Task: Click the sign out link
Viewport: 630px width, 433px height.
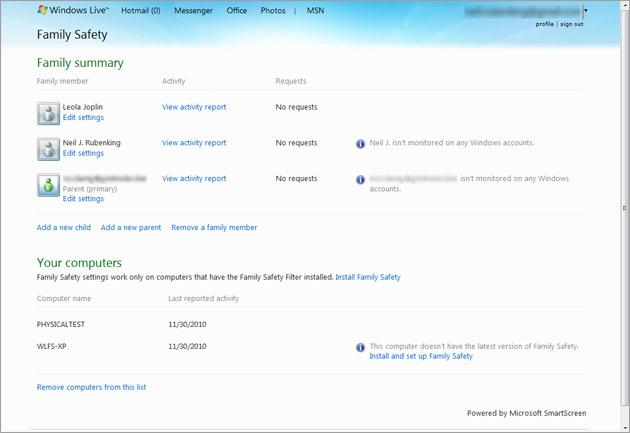Action: [x=572, y=24]
